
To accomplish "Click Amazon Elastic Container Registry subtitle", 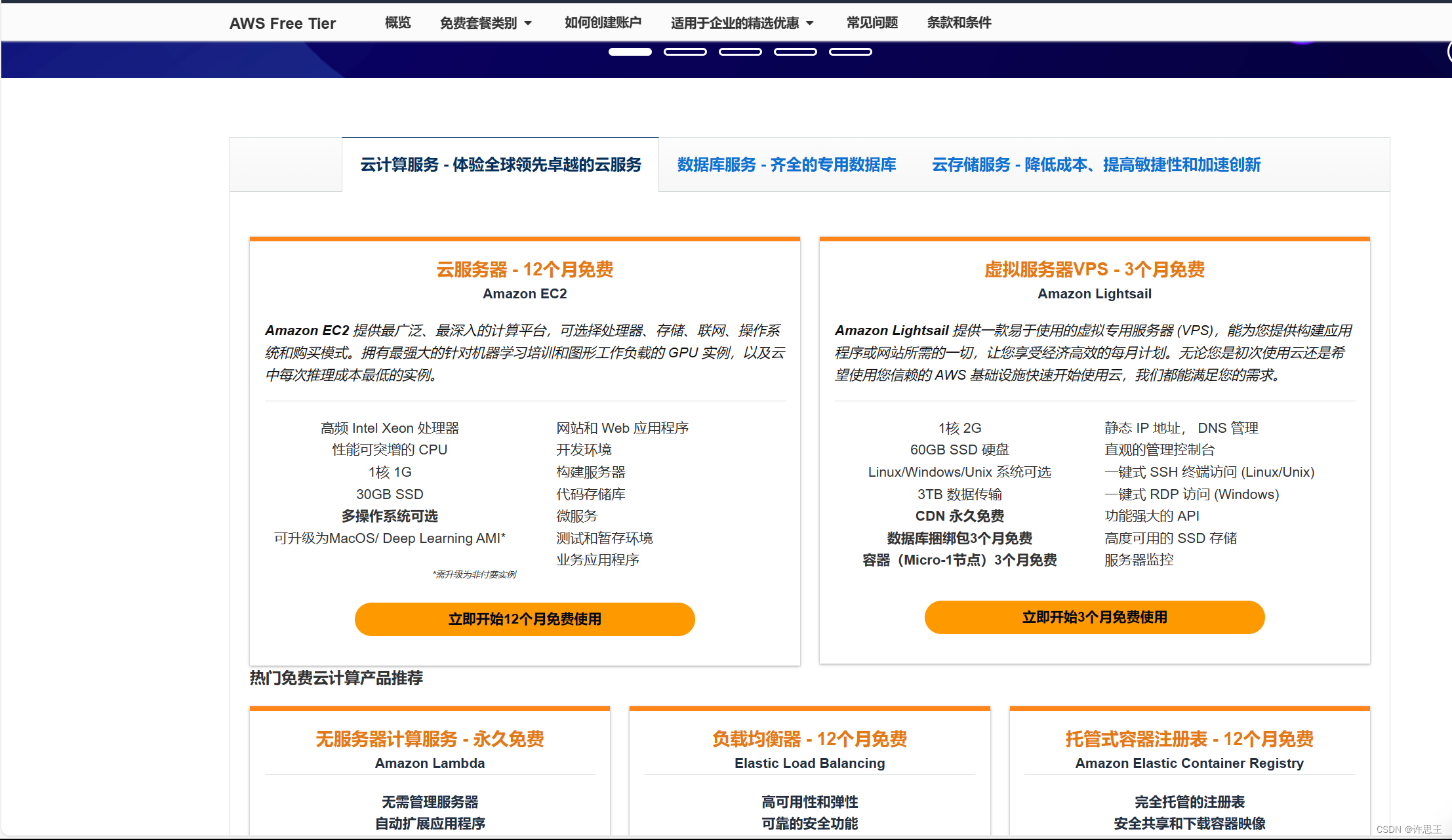I will [1189, 763].
